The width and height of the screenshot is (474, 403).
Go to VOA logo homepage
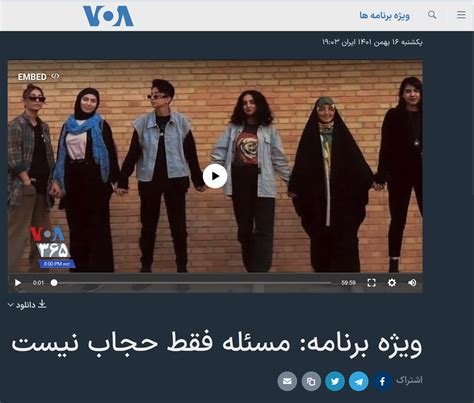click(x=108, y=16)
